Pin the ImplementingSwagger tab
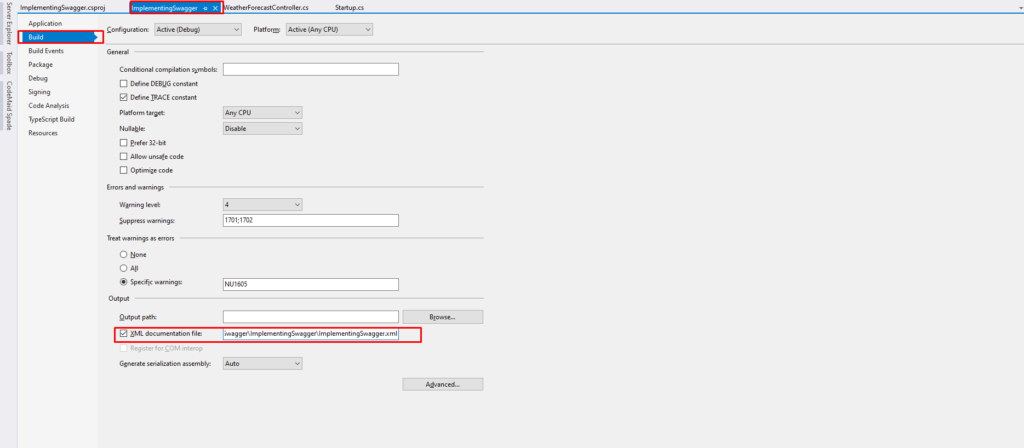 205,8
